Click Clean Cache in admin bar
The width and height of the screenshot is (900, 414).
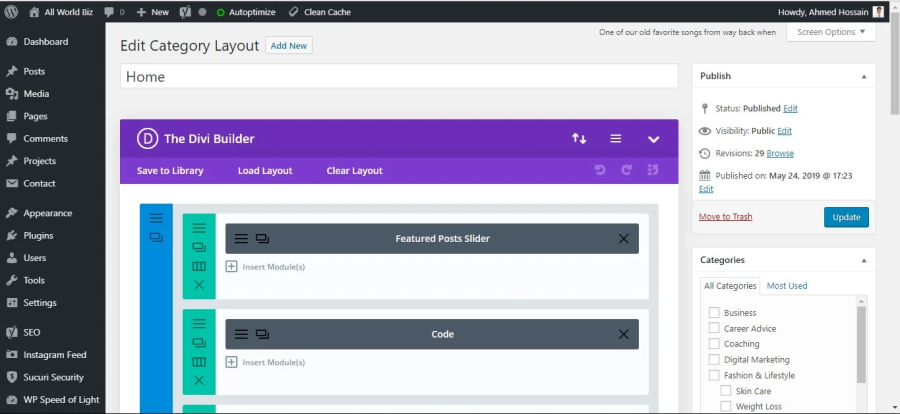point(319,11)
